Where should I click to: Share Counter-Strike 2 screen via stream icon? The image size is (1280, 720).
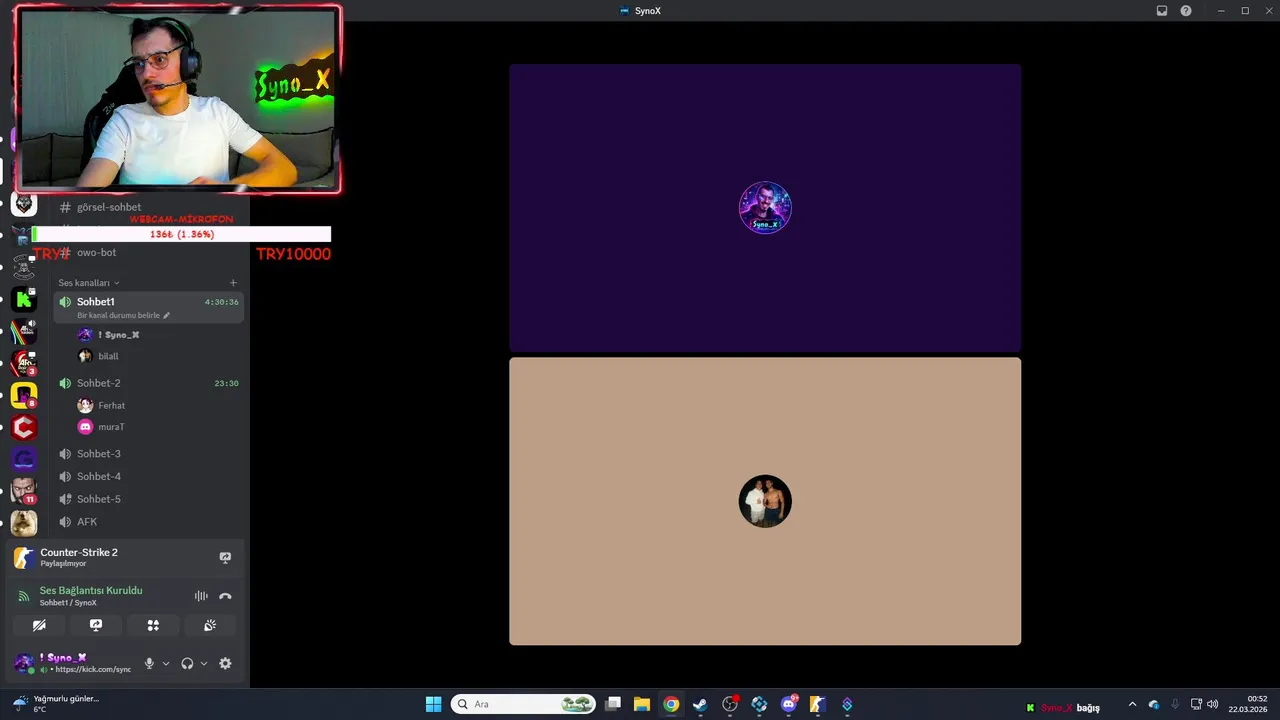(x=225, y=557)
